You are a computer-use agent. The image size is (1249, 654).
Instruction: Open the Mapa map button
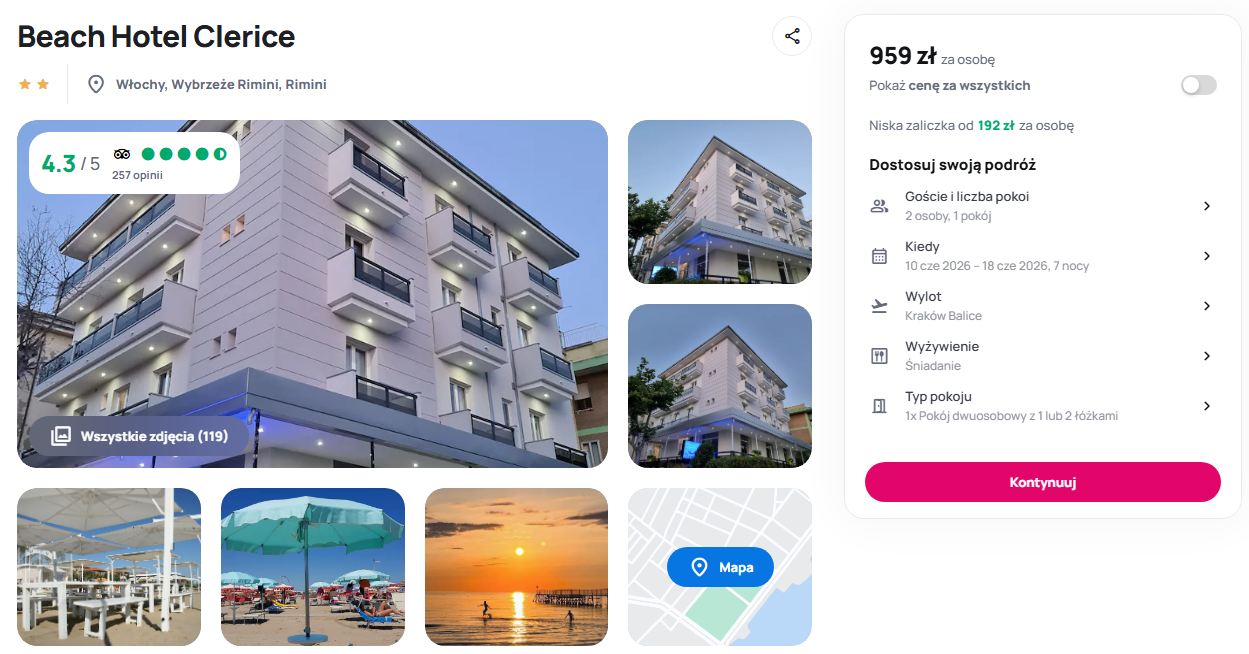coord(720,567)
